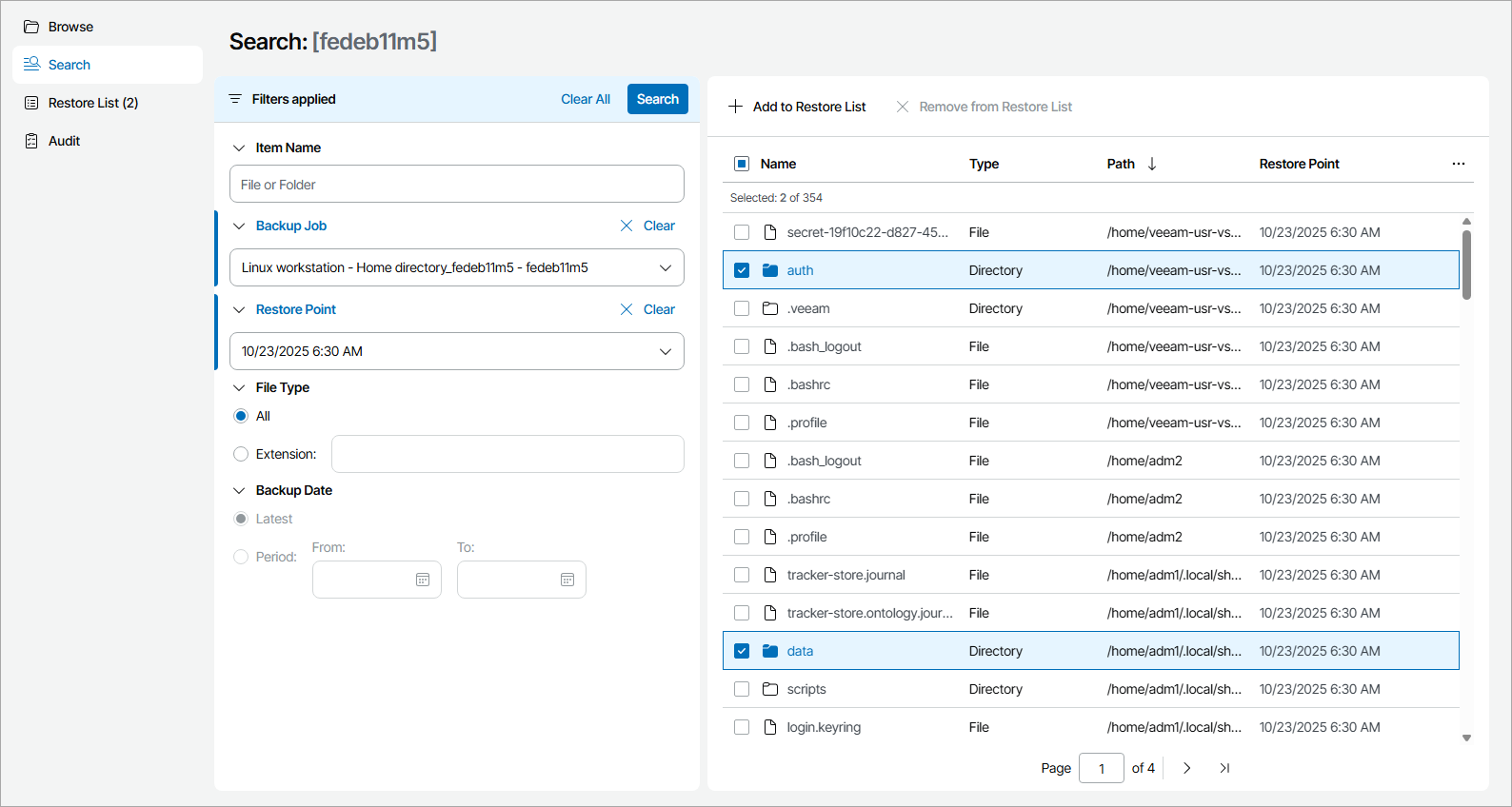Click the Path column sort arrow
The height and width of the screenshot is (807, 1512).
(x=1152, y=164)
